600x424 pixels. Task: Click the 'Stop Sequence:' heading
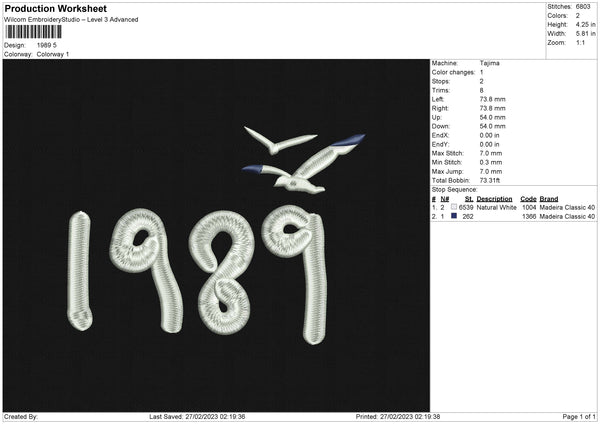click(x=455, y=190)
